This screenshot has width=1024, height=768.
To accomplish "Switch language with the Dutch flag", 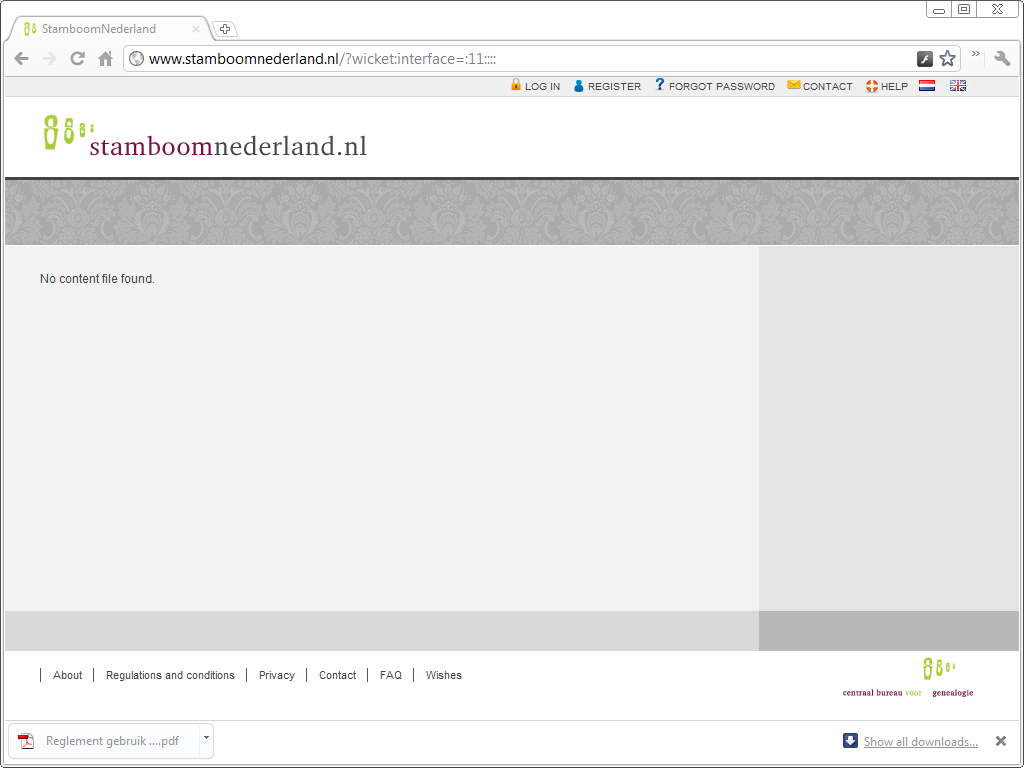I will click(x=927, y=86).
